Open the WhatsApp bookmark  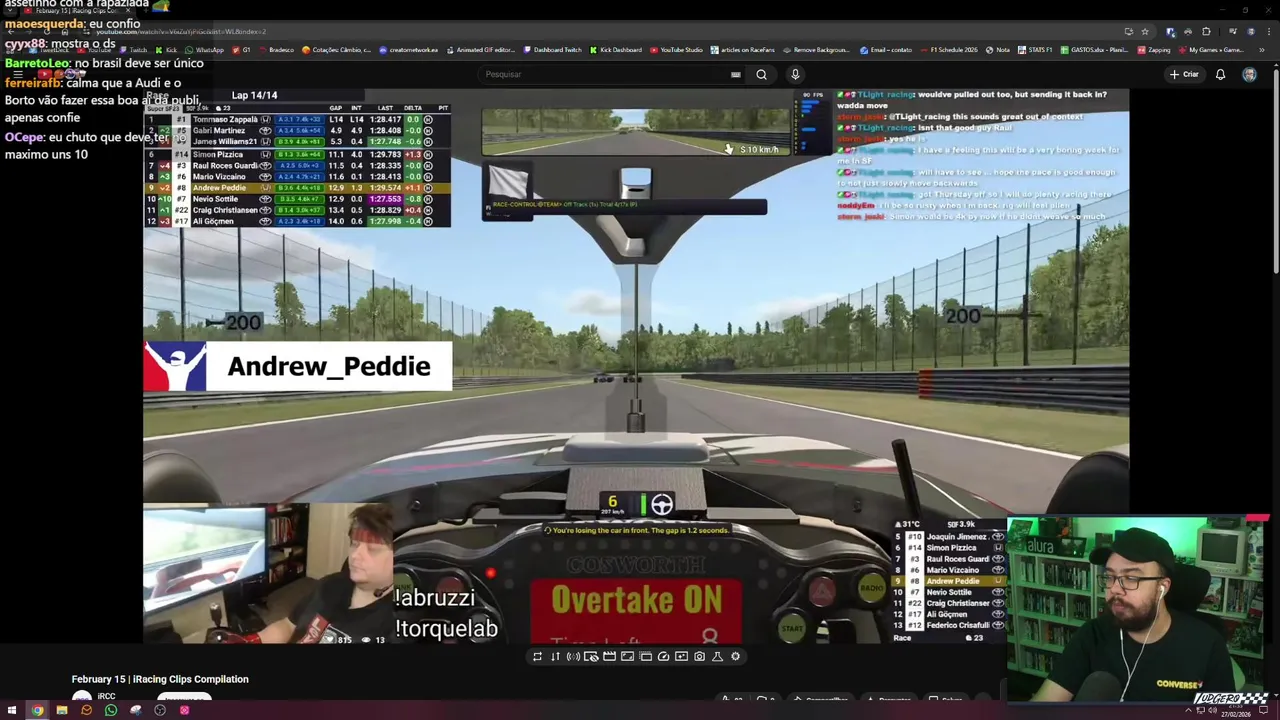tap(203, 50)
